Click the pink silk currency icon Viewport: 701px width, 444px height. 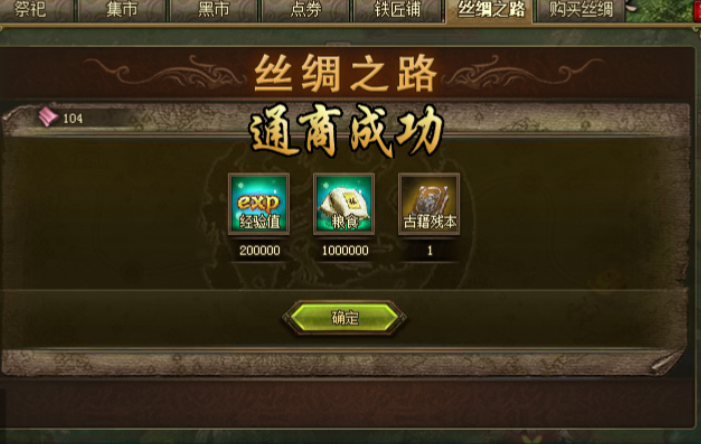pos(48,117)
